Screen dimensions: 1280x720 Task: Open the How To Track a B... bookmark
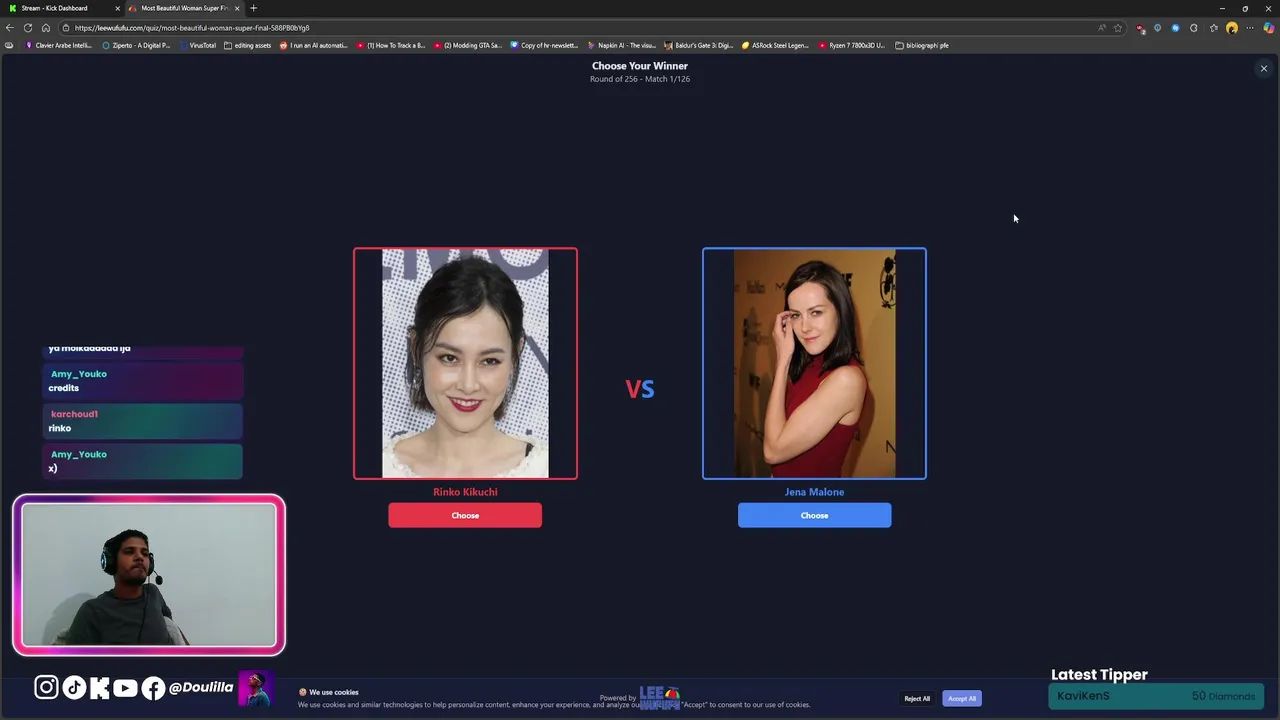391,45
